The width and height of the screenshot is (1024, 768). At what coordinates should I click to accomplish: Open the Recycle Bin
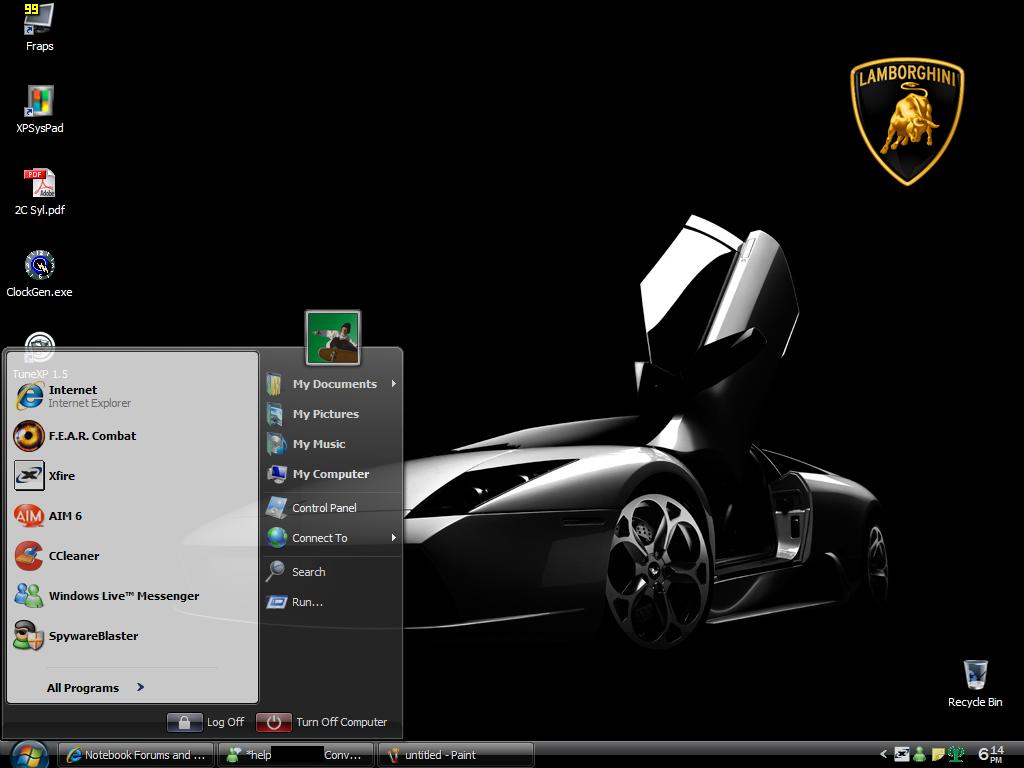point(975,678)
